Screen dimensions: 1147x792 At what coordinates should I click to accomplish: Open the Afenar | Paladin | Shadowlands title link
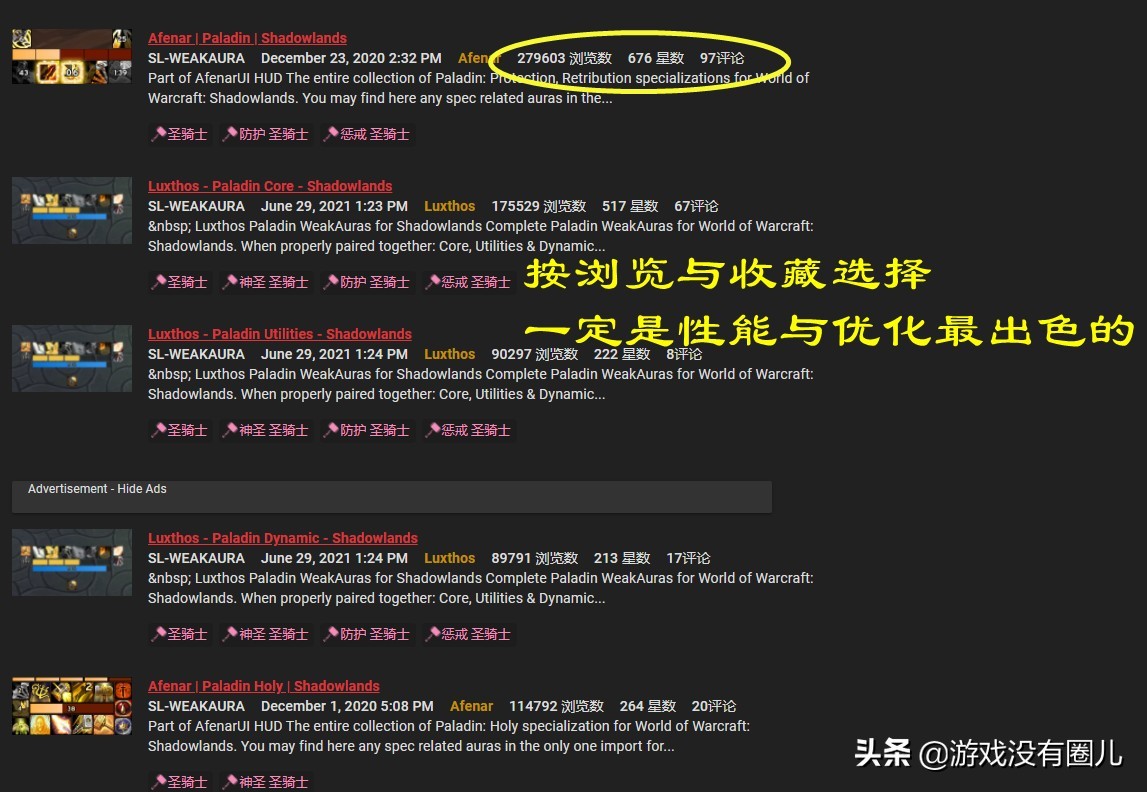click(247, 38)
